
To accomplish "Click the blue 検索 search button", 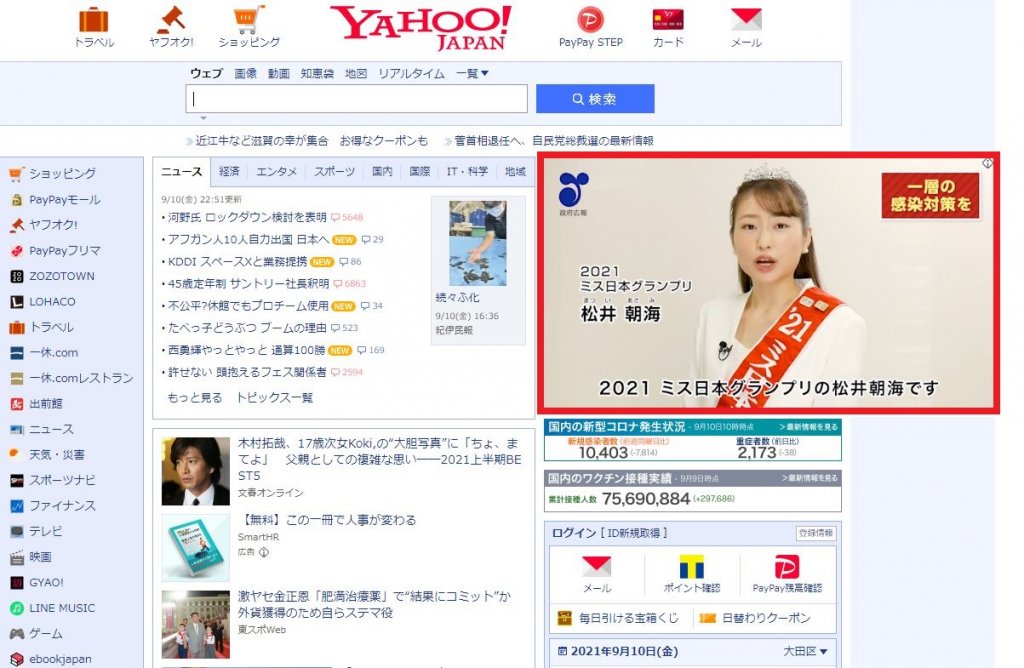I will [595, 99].
